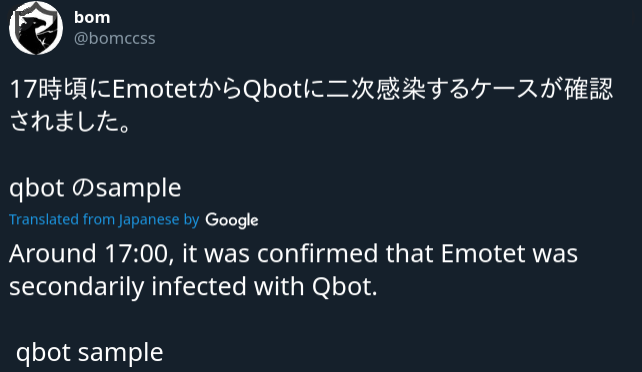Click "Qbot" in the Japanese tweet text
Viewport: 642px width, 372px height.
click(x=272, y=90)
